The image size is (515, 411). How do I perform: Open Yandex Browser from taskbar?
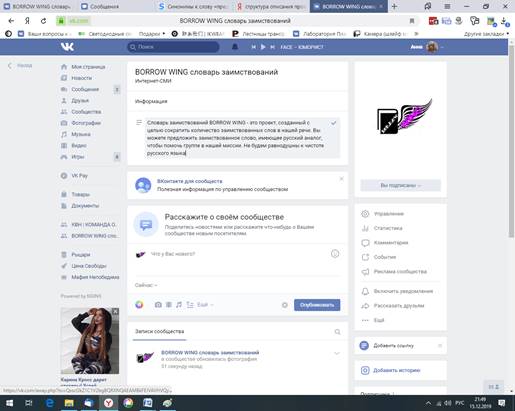click(108, 403)
